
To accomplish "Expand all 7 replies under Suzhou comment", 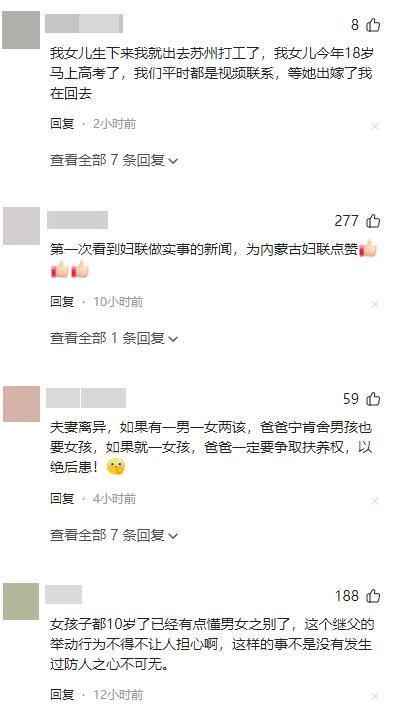I will tap(114, 160).
